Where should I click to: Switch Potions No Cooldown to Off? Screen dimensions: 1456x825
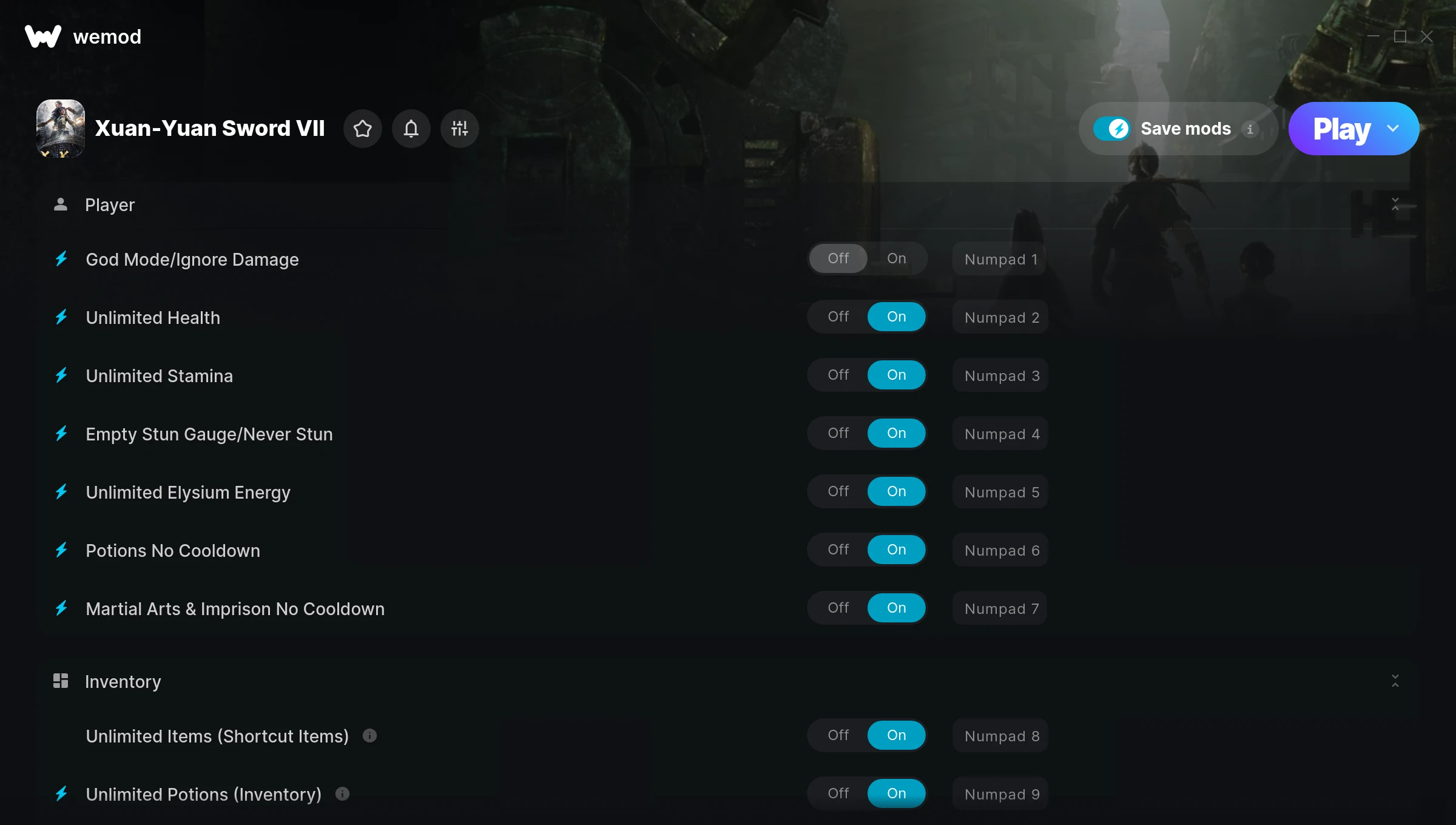point(838,550)
